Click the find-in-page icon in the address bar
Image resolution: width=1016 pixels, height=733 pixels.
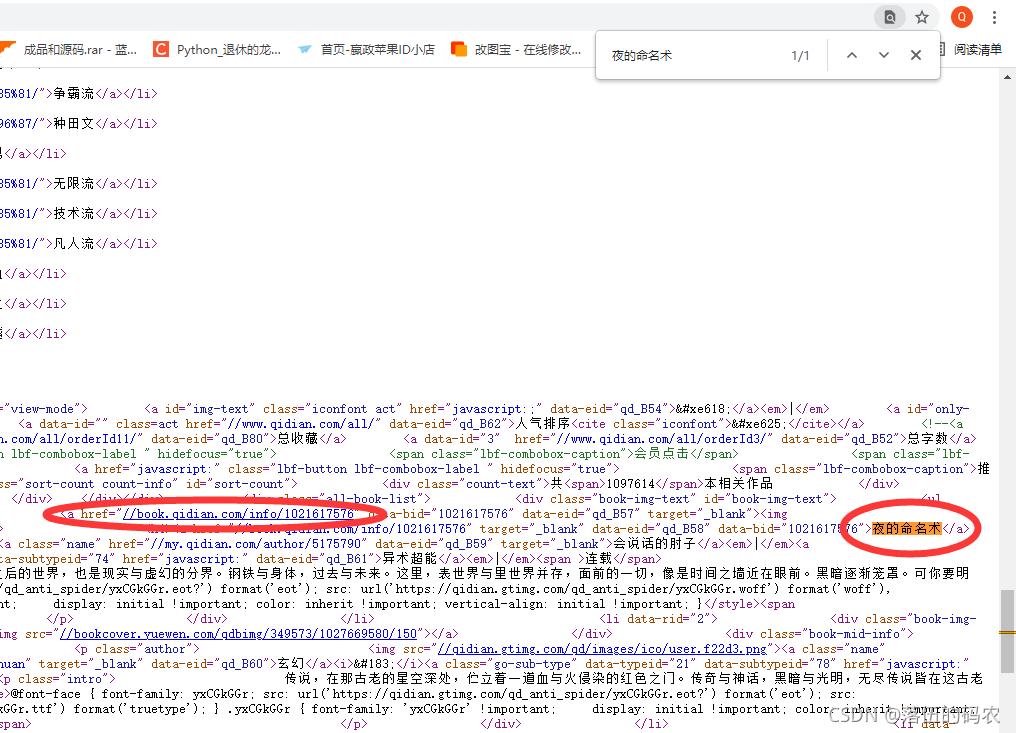click(x=890, y=16)
